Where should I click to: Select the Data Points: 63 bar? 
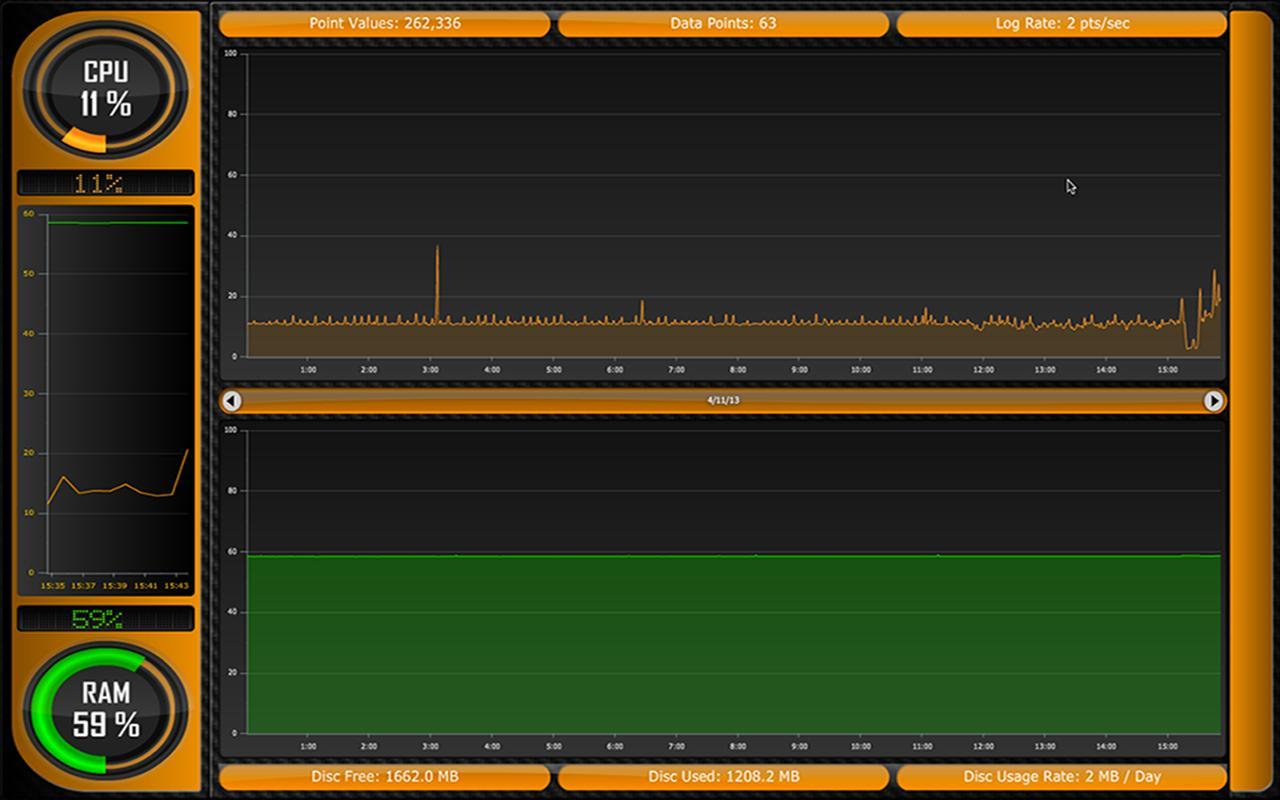(723, 23)
